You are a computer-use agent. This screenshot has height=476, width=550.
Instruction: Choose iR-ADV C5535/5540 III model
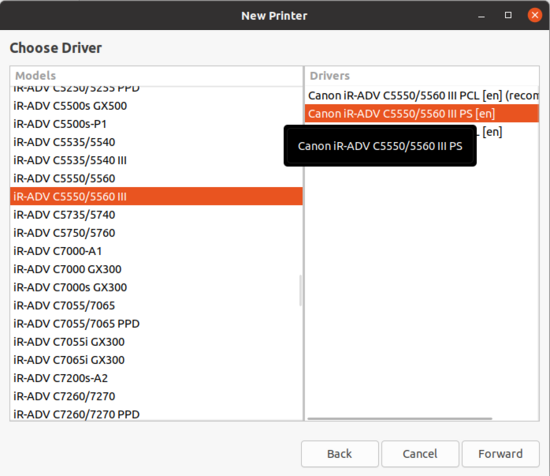[x=156, y=160]
